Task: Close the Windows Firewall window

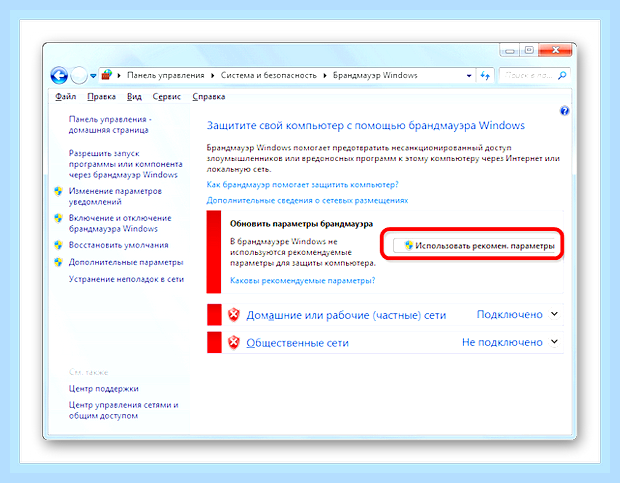Action: click(x=555, y=50)
